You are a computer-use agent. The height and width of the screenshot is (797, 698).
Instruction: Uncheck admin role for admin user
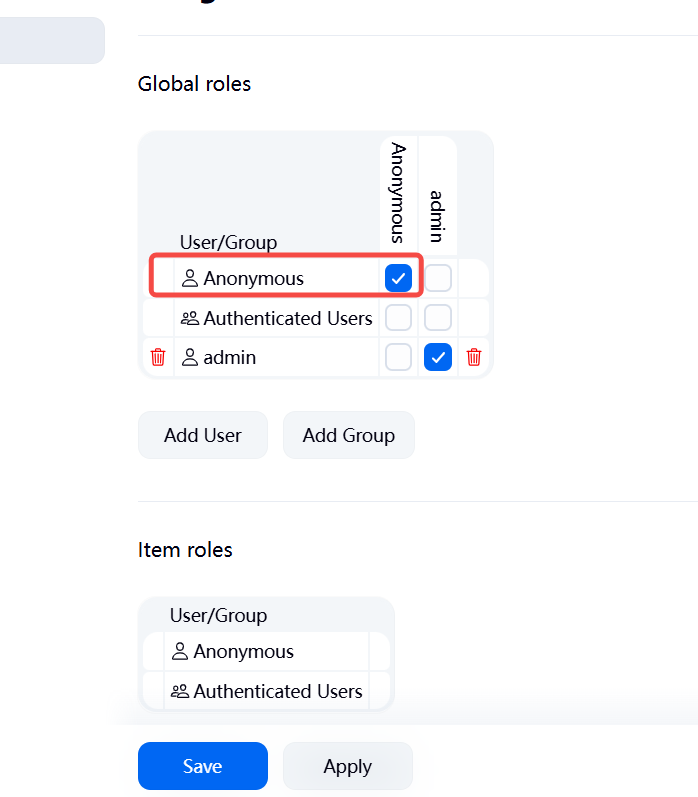[438, 357]
